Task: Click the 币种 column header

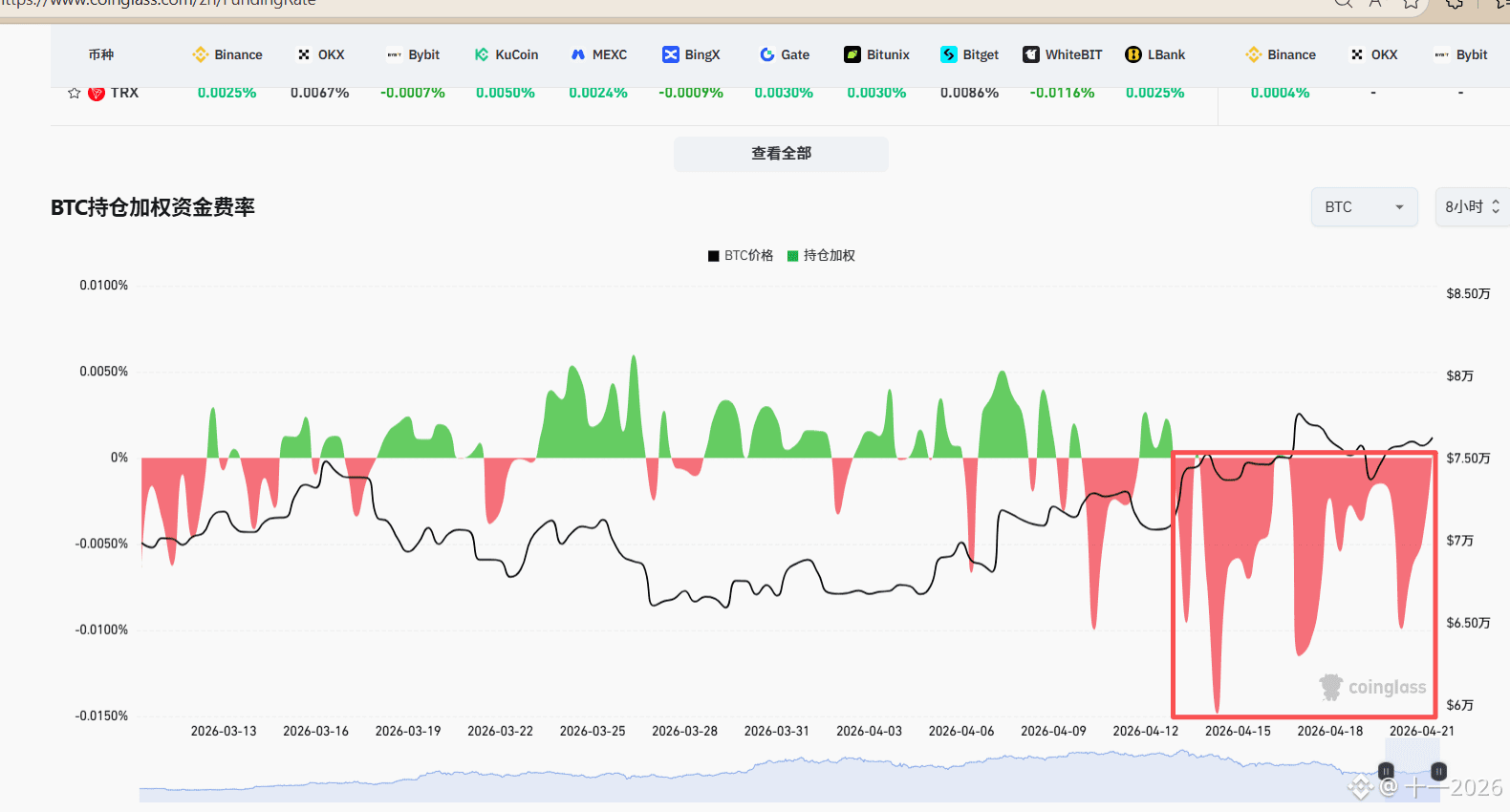Action: pos(101,54)
